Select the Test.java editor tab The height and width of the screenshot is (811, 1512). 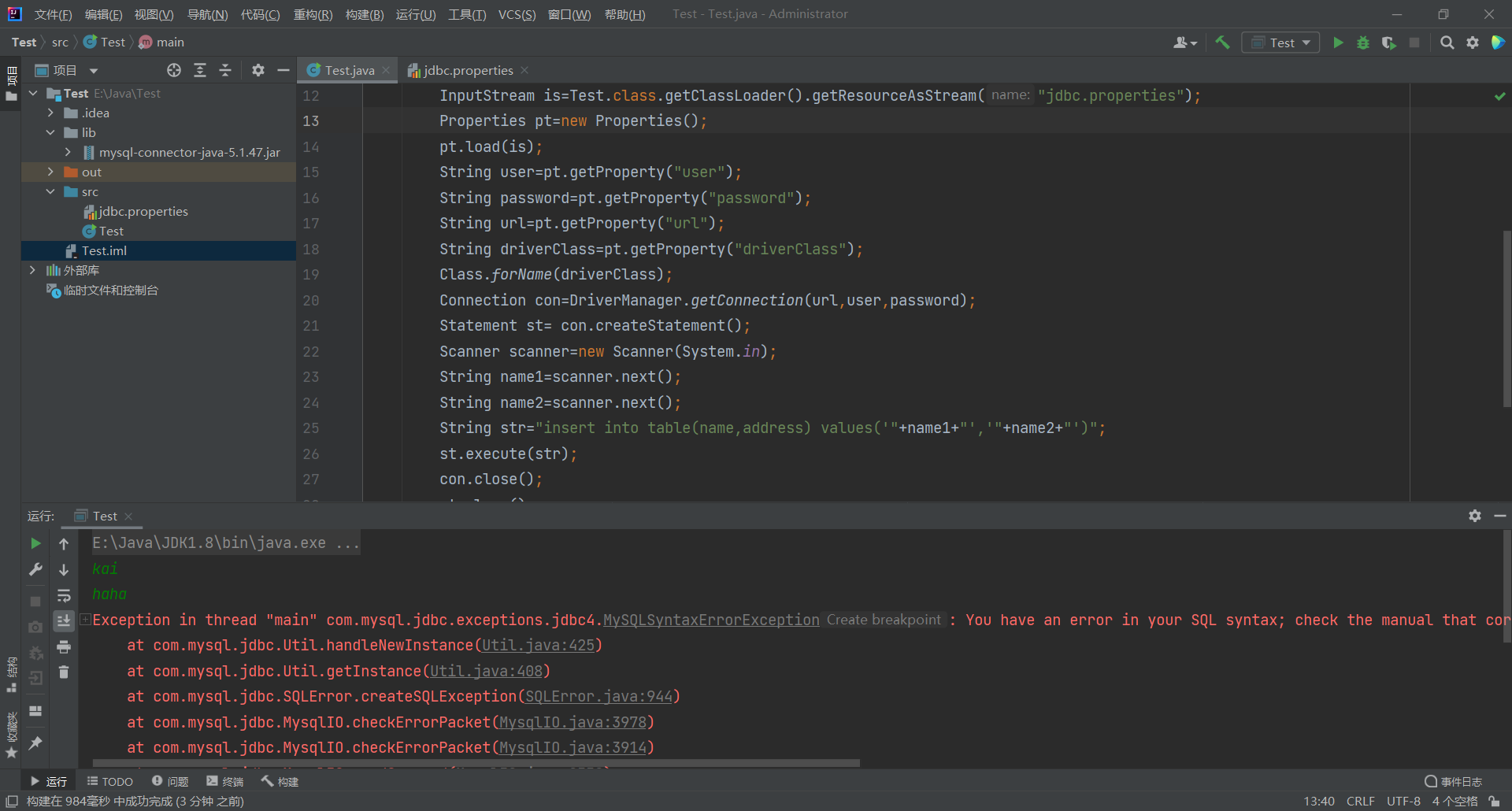349,70
